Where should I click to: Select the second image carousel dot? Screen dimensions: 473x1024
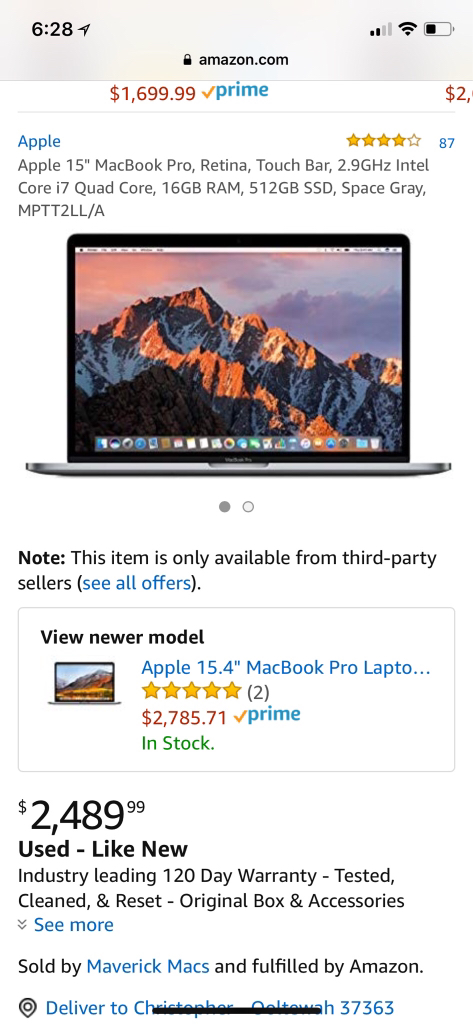(248, 507)
